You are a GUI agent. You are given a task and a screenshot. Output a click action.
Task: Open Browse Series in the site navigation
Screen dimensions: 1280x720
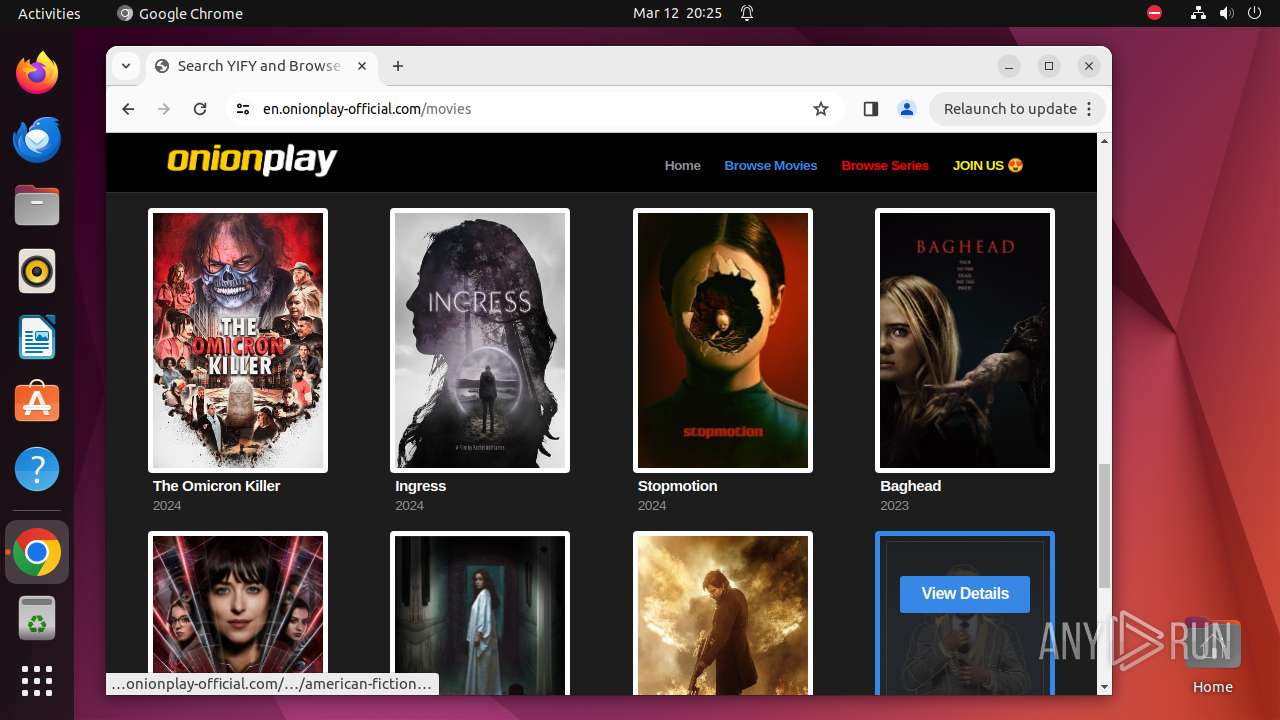coord(885,166)
